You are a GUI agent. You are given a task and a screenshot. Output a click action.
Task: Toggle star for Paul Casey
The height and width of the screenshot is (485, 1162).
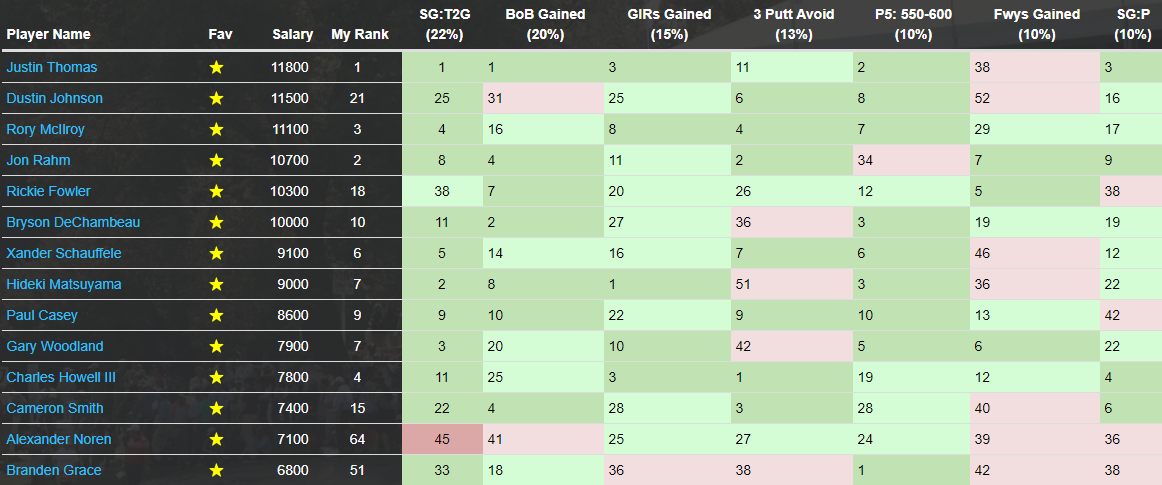click(216, 316)
